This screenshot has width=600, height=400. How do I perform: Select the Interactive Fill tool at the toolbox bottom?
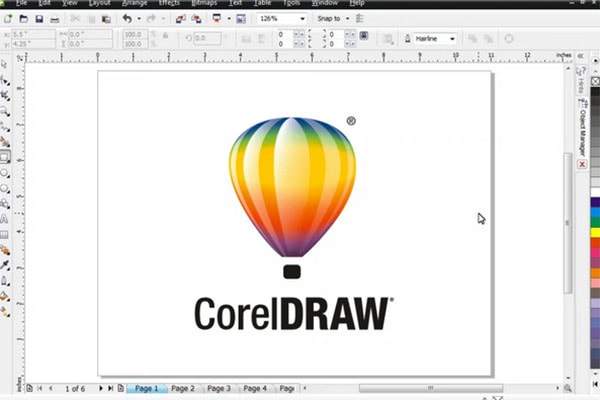pos(5,312)
